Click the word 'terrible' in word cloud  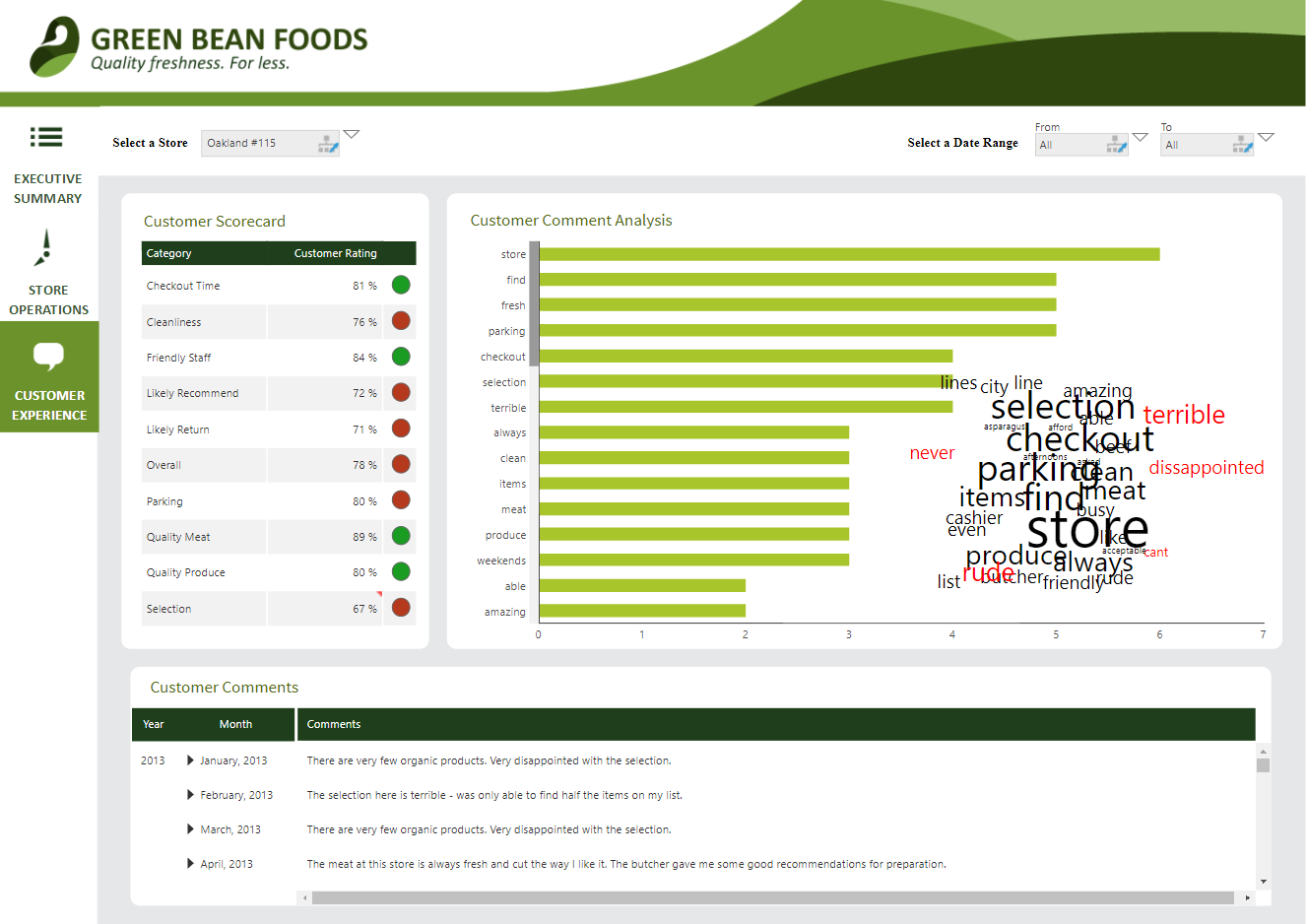pos(1184,415)
